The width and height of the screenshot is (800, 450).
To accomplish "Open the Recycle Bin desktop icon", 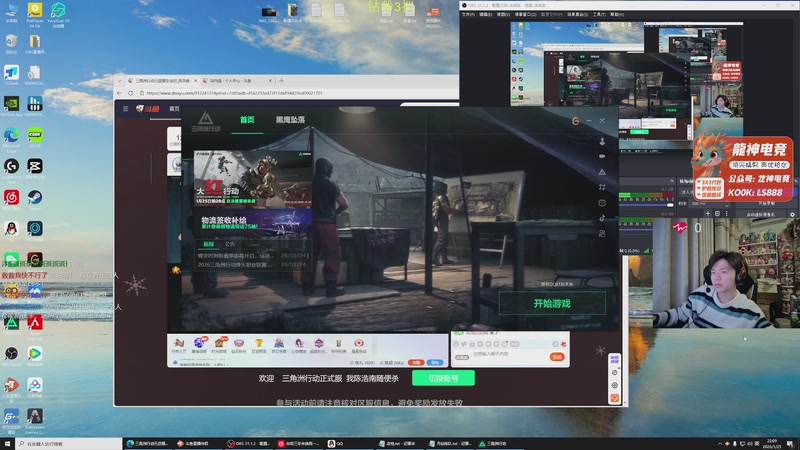I will 11,44.
